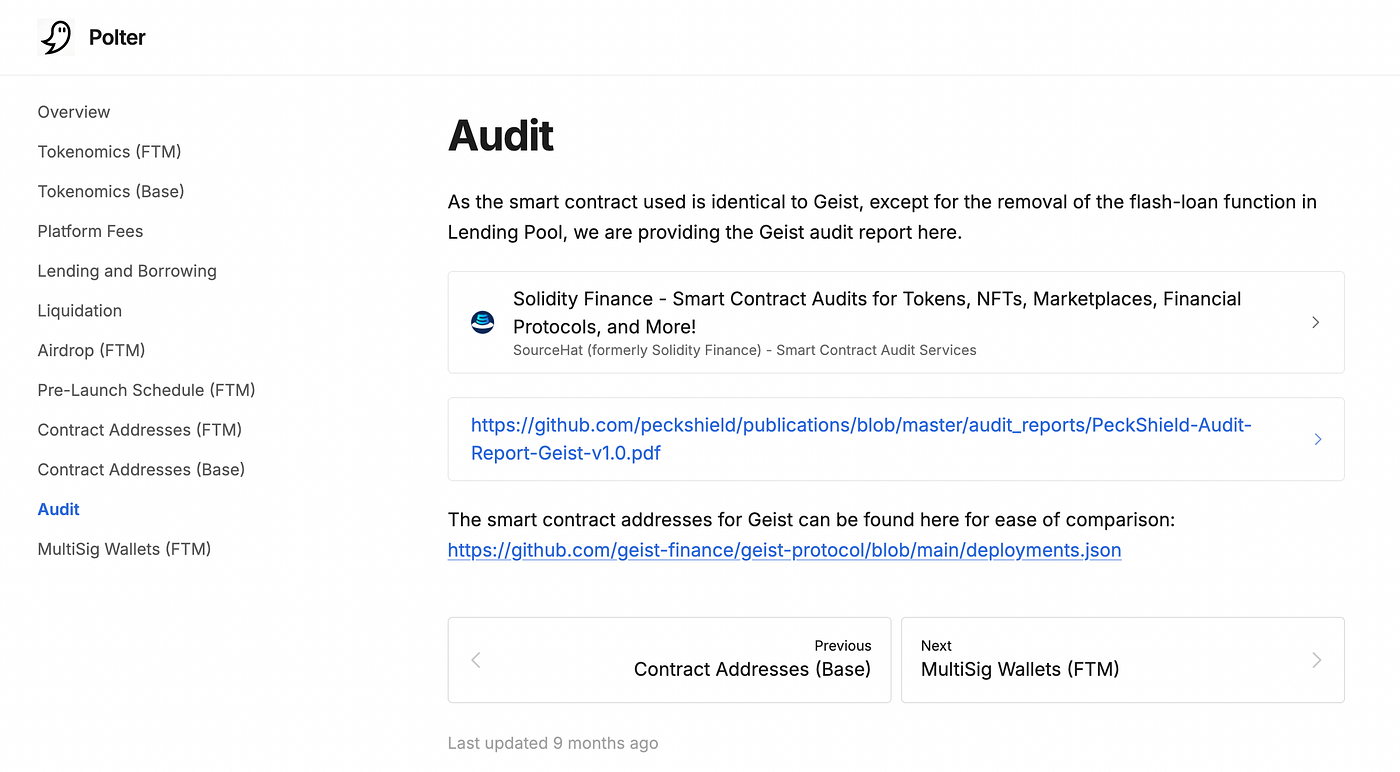This screenshot has height=772, width=1400.
Task: Go to Next page MultiSig Wallets (FTM)
Action: 1123,660
